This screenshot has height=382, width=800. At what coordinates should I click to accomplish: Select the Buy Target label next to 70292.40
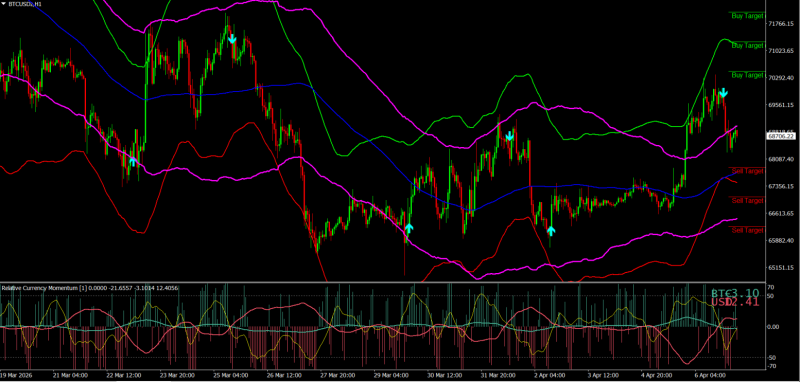click(747, 75)
